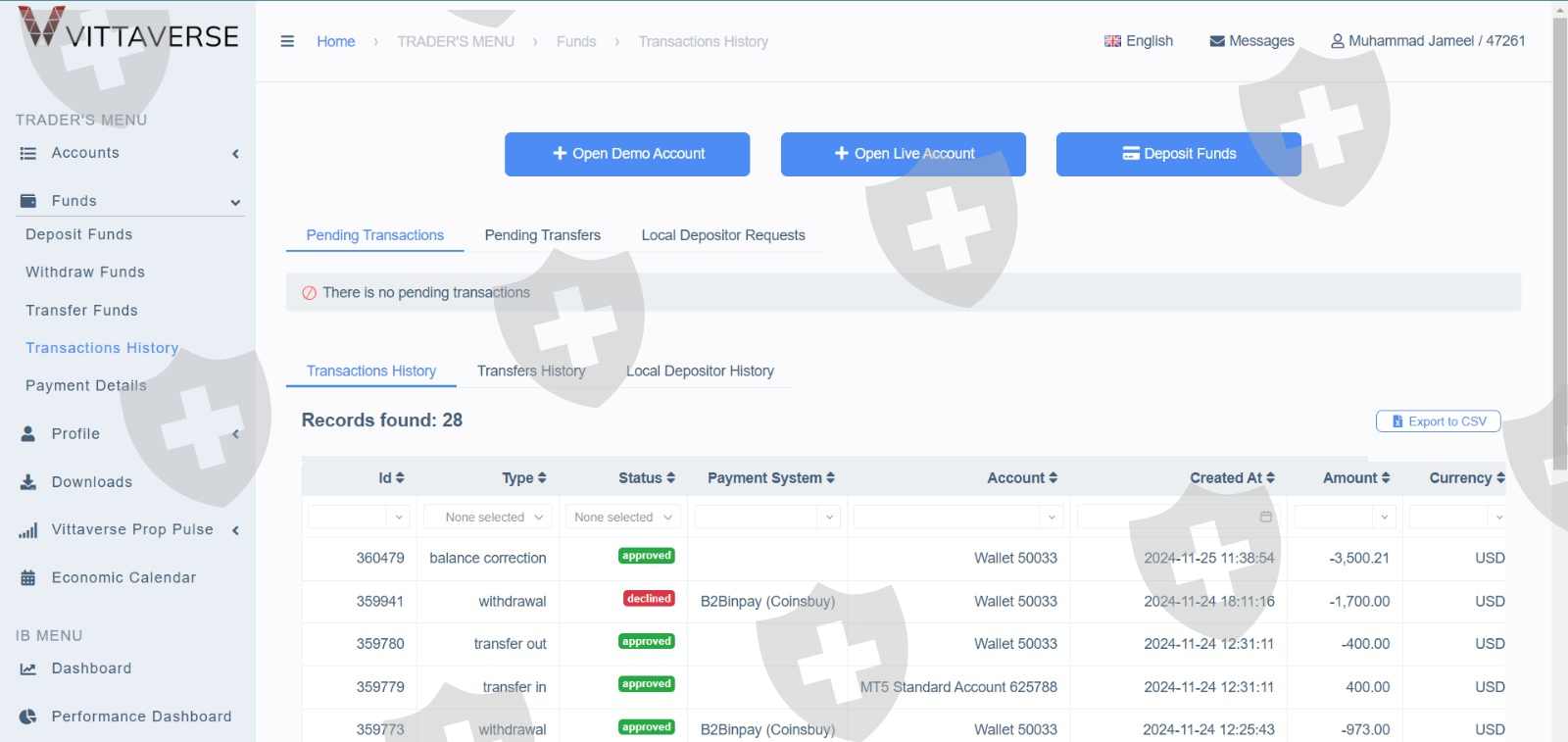
Task: Open Economic Calendar from sidebar
Action: pos(123,577)
